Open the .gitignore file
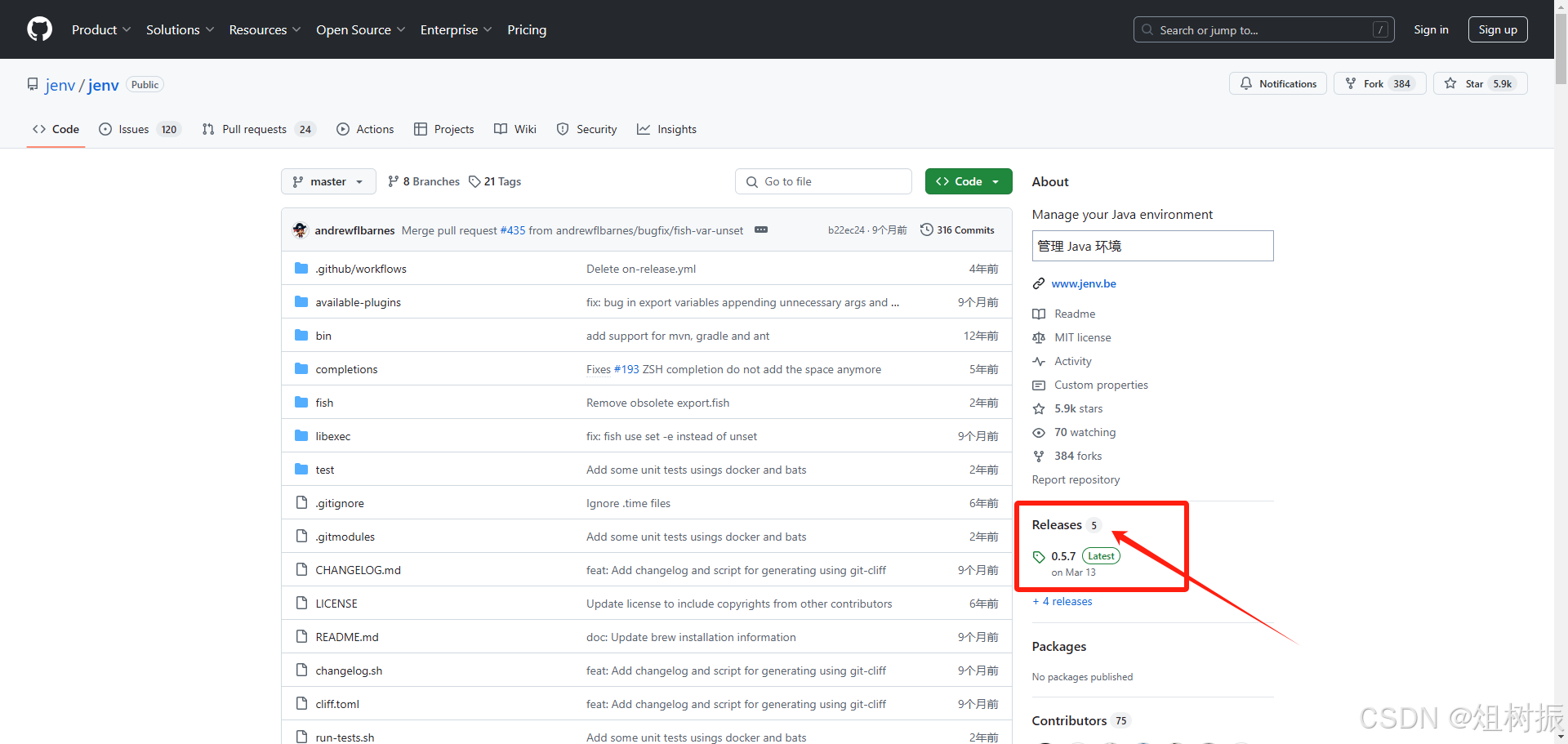 click(x=340, y=503)
